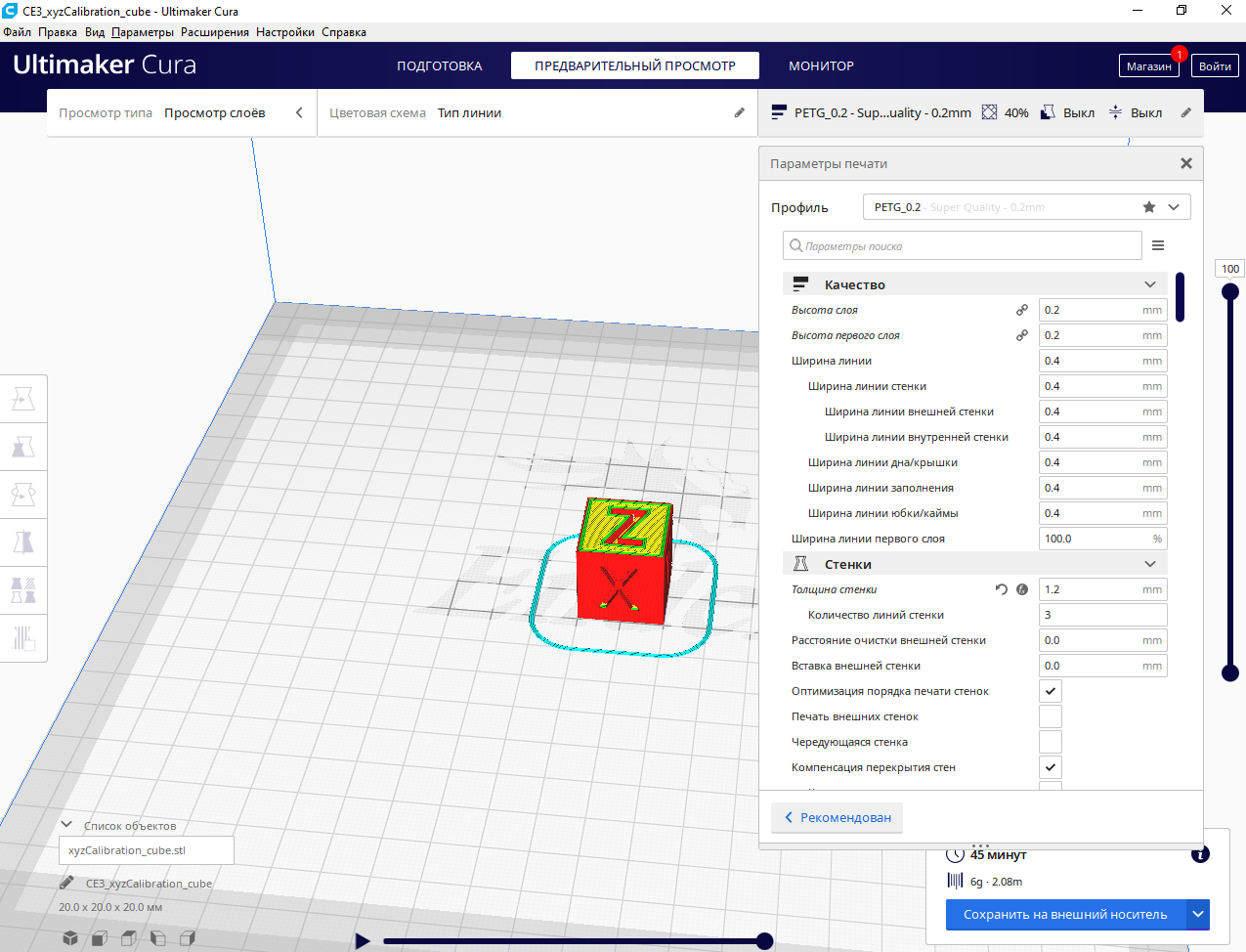Open save options dropdown arrow

[1198, 915]
